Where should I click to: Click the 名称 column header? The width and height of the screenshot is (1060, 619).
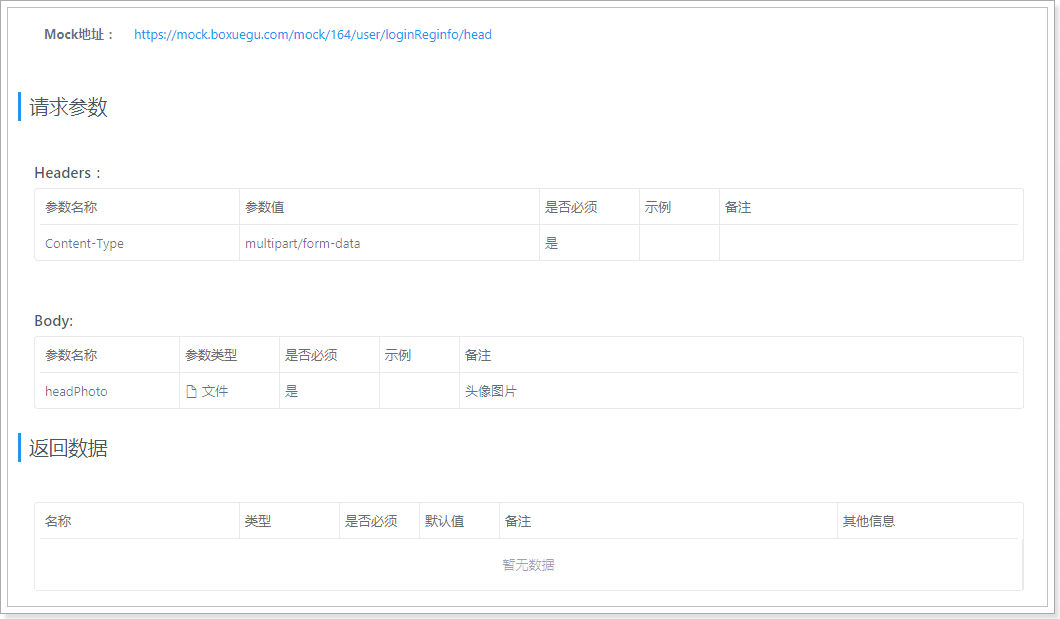click(x=58, y=521)
